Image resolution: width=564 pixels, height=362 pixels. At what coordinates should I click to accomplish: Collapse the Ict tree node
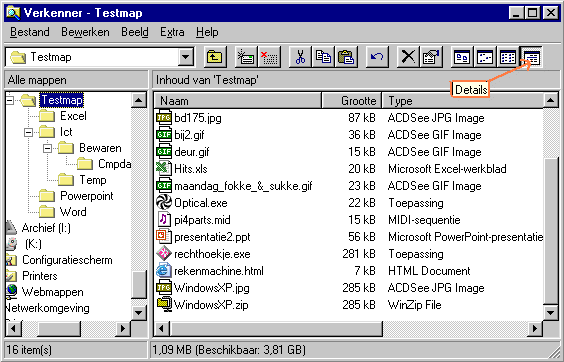(x=28, y=132)
